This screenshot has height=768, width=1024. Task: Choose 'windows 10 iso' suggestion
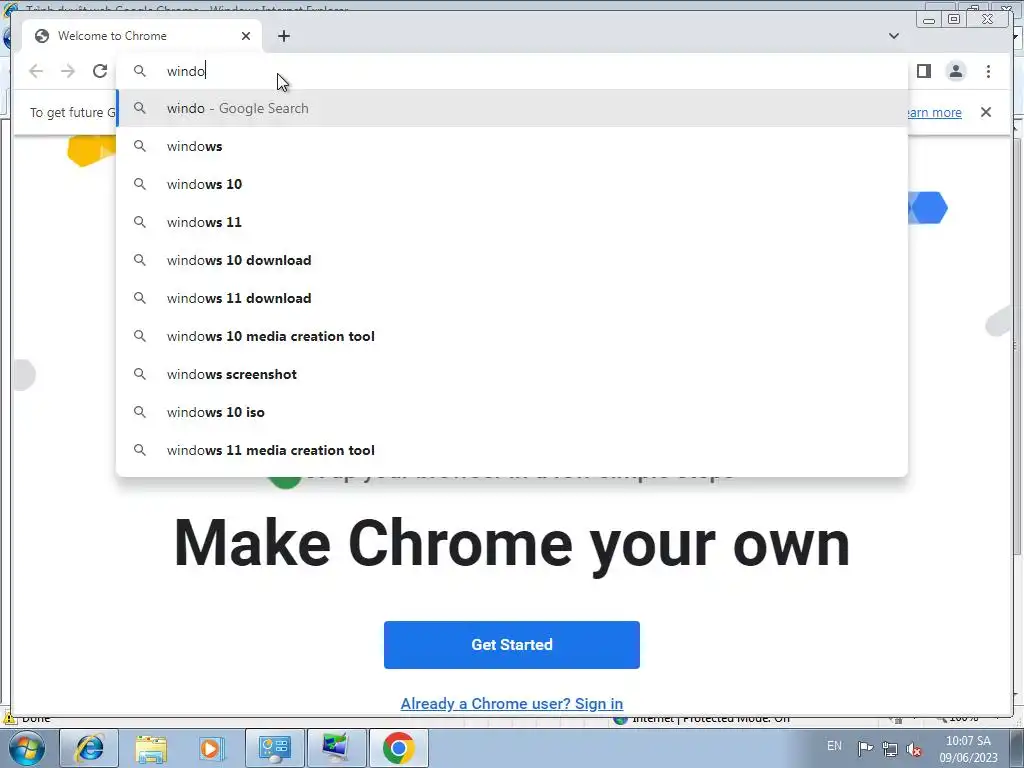coord(512,412)
